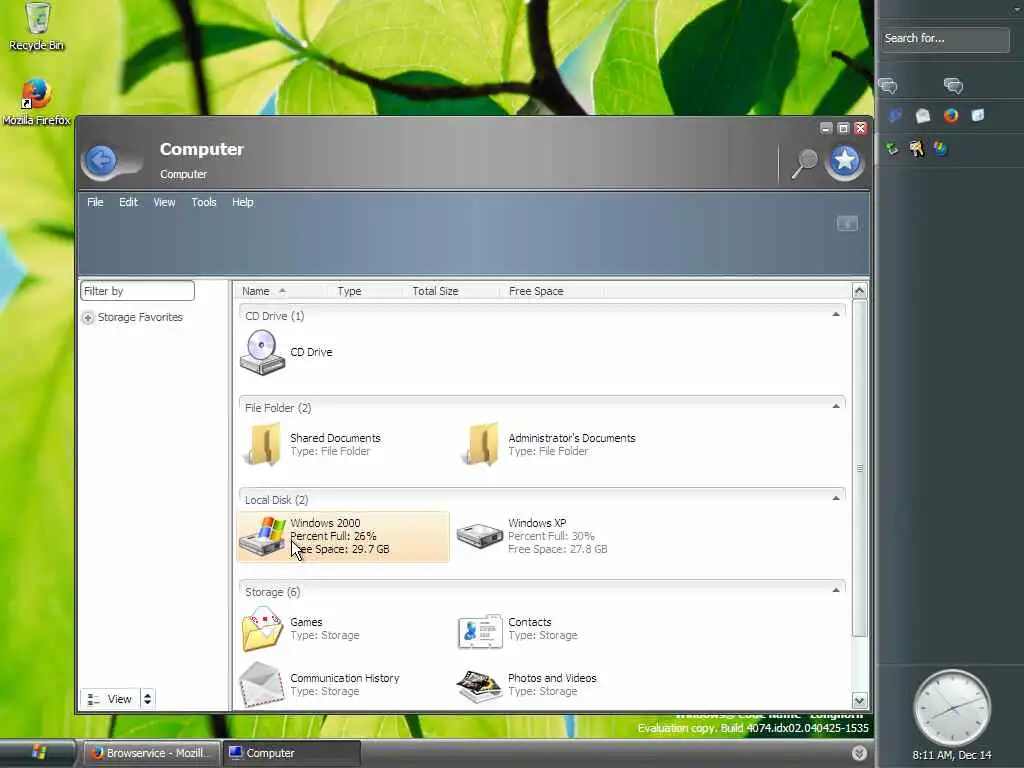Viewport: 1024px width, 768px height.
Task: Click the '8:11 AM, Dec 14' date text
Action: click(x=952, y=755)
